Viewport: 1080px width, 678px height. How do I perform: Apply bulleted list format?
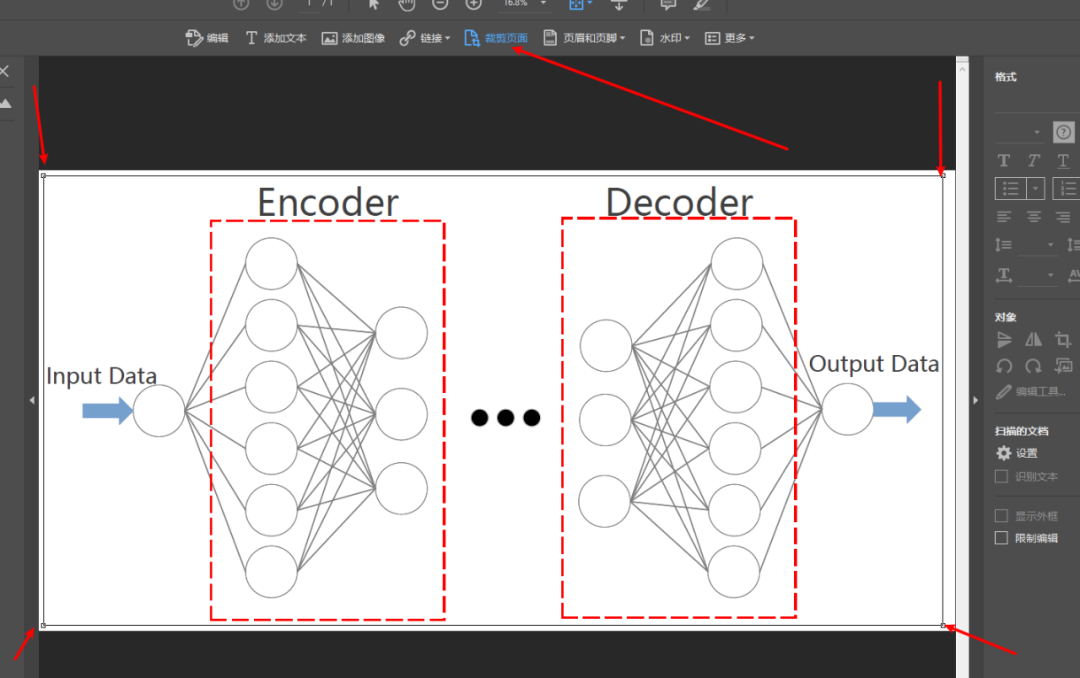coord(1010,188)
